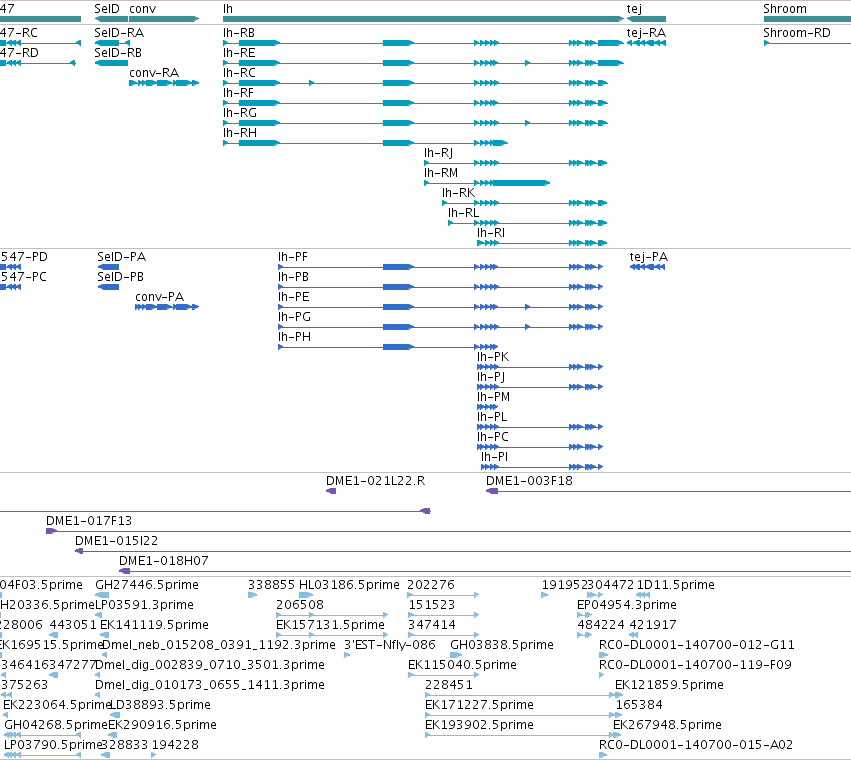Click EST EK171227.5prime
The height and width of the screenshot is (760, 851).
(x=479, y=705)
